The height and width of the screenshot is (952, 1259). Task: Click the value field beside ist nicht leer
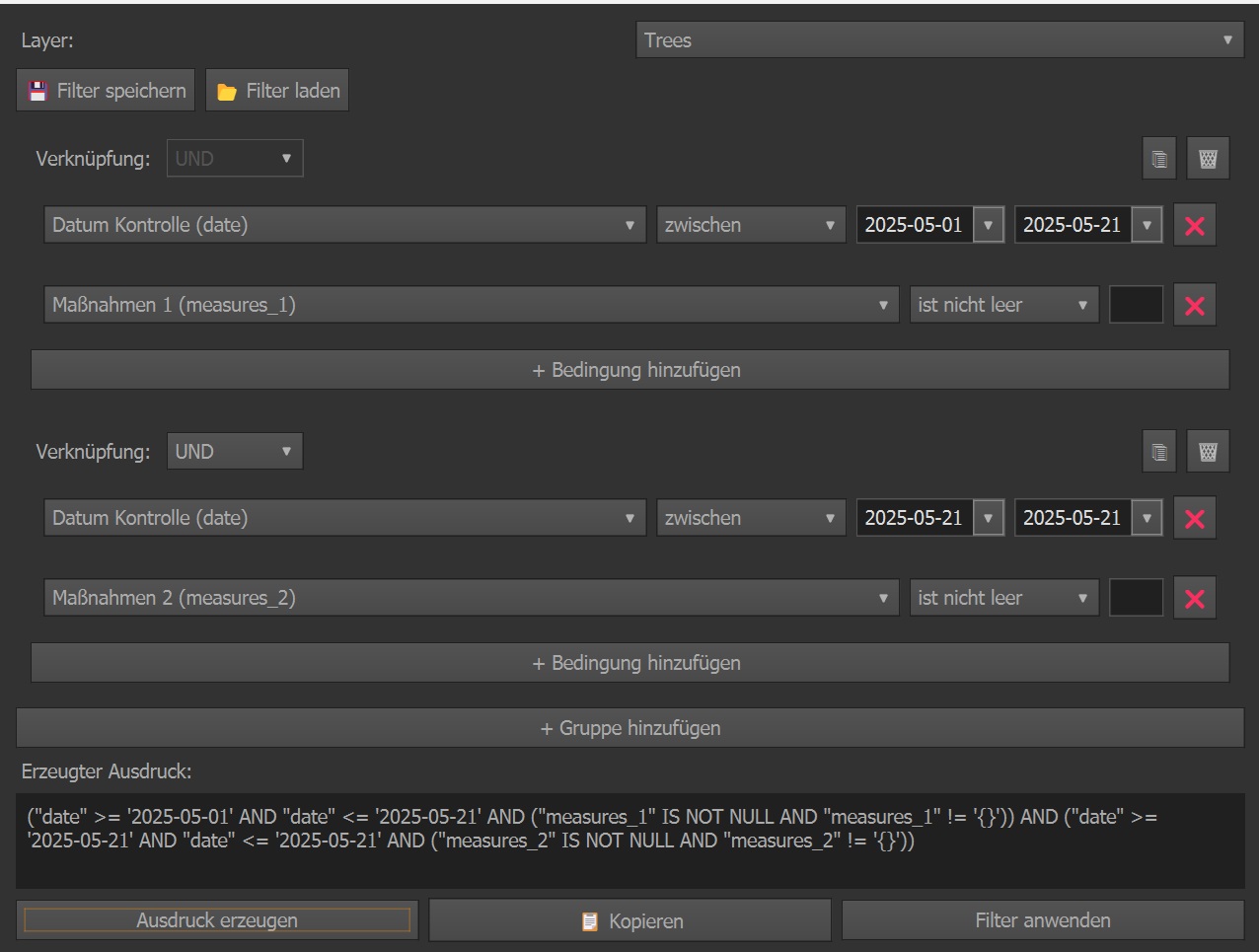1135,304
